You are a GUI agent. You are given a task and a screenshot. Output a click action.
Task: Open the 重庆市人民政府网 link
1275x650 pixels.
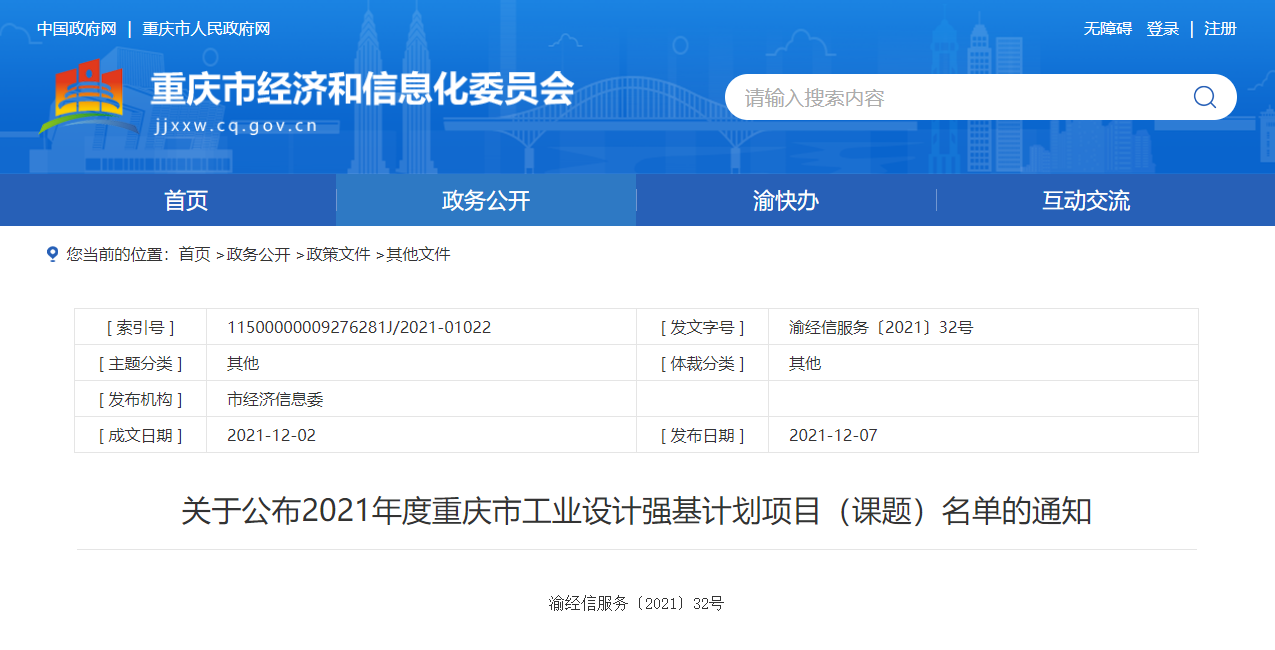(x=206, y=29)
